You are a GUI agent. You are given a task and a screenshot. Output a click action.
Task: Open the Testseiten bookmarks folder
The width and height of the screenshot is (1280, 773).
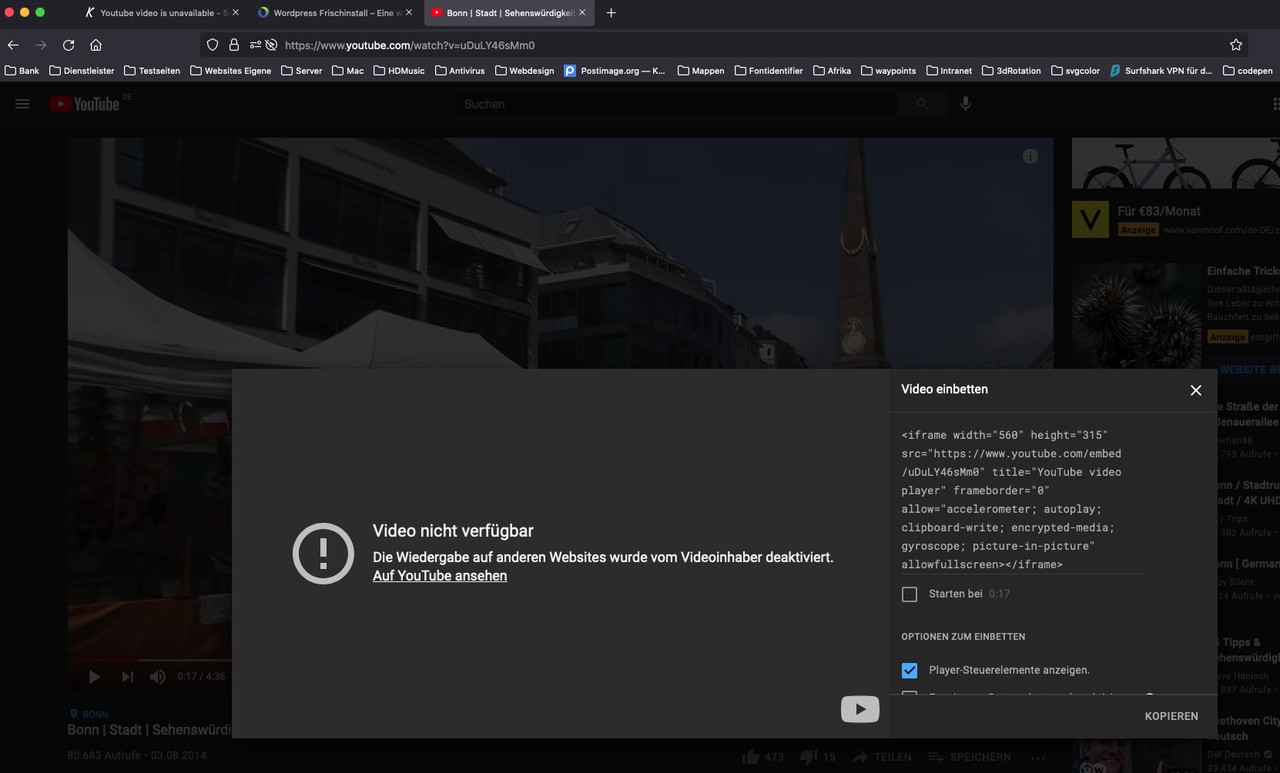tap(153, 71)
